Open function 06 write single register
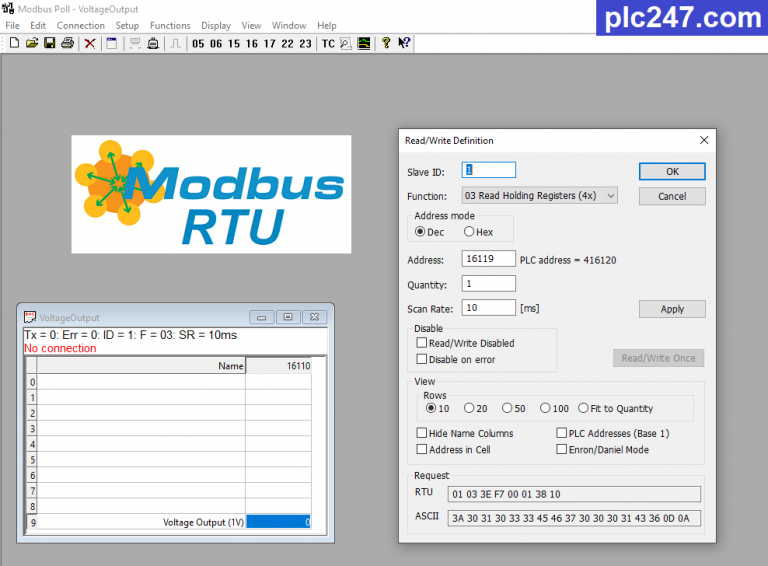Screen dimensions: 768x566 (x=216, y=44)
